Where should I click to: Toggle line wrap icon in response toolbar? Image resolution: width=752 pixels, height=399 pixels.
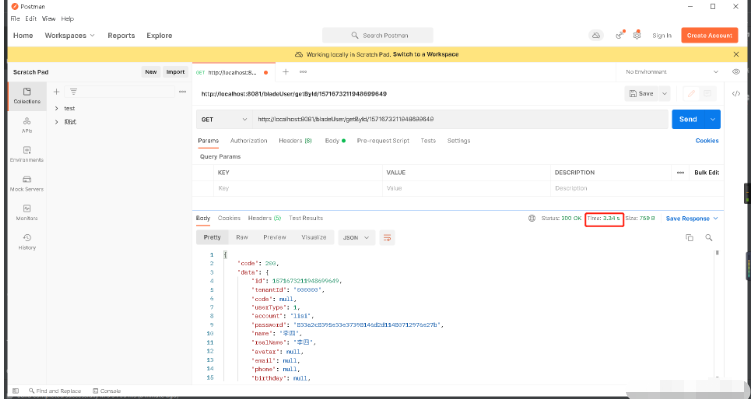coord(387,237)
